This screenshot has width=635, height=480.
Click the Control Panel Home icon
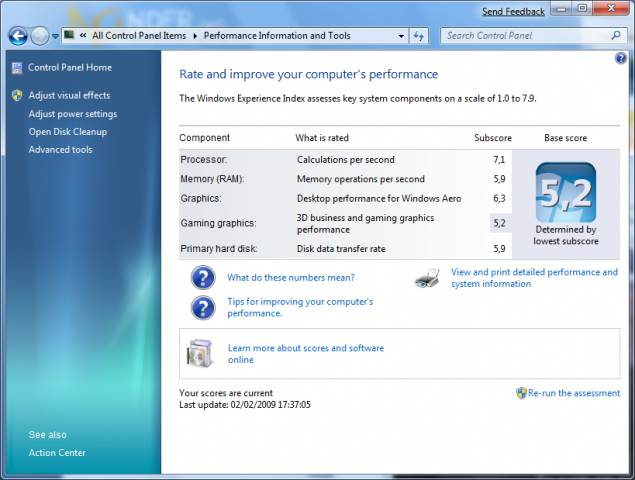click(17, 68)
